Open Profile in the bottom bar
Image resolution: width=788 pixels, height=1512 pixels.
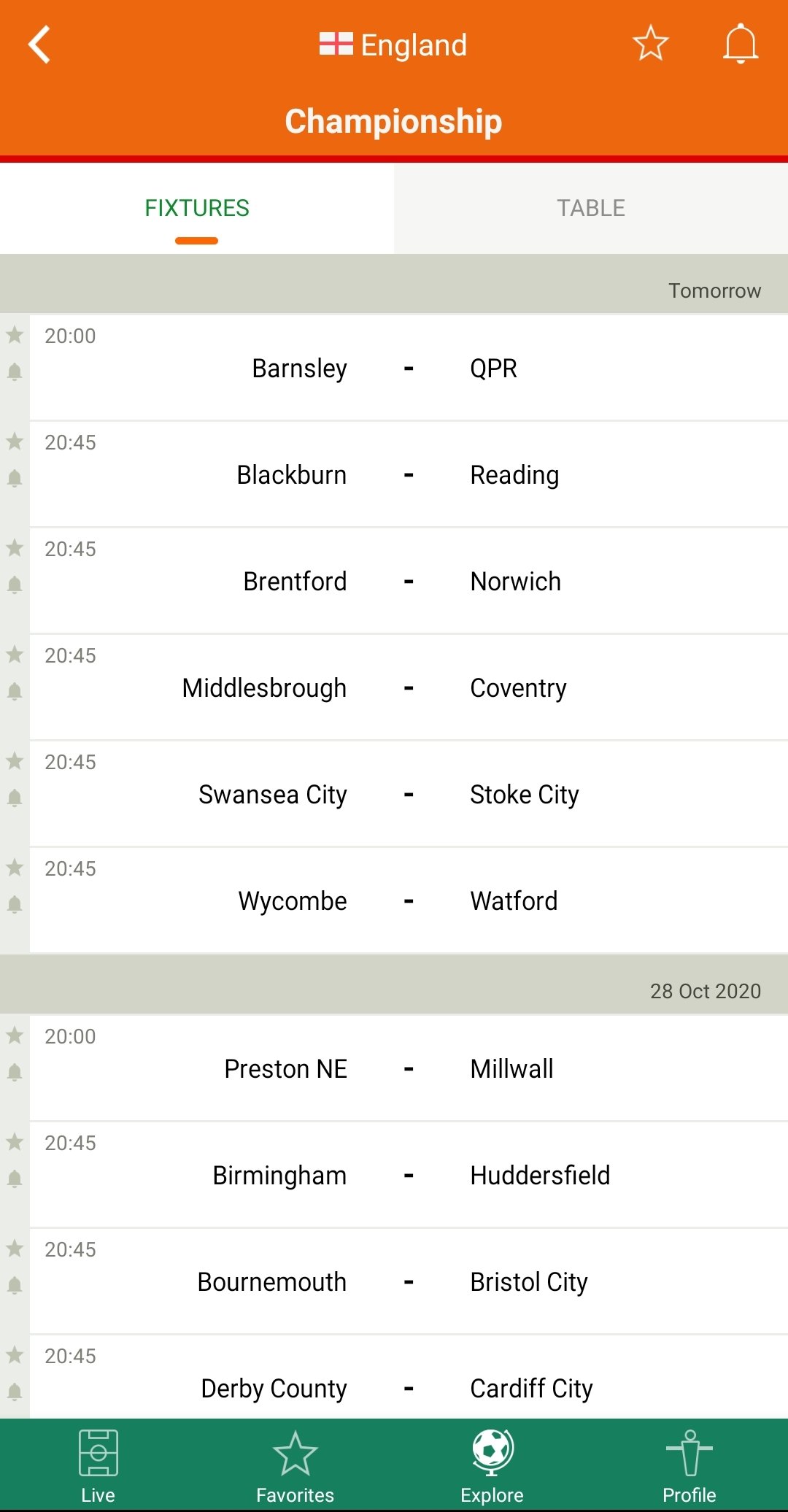coord(689,1466)
